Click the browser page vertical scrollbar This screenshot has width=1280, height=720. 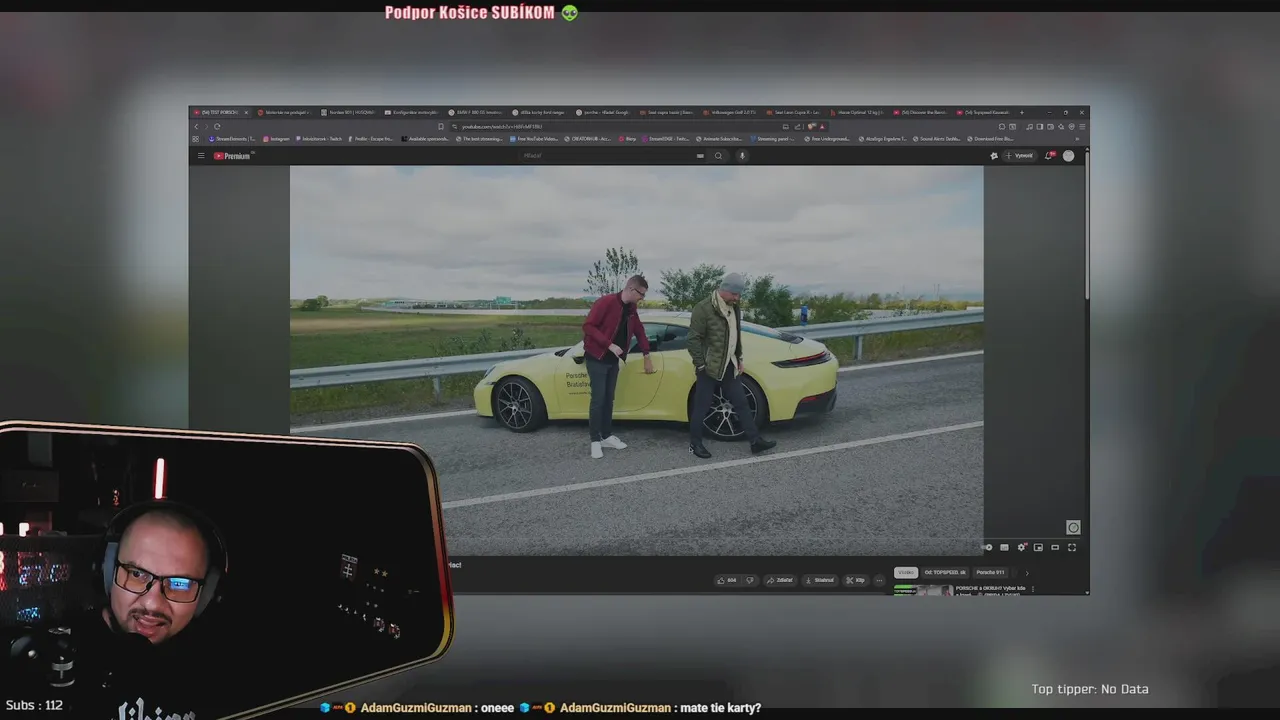pyautogui.click(x=1086, y=224)
